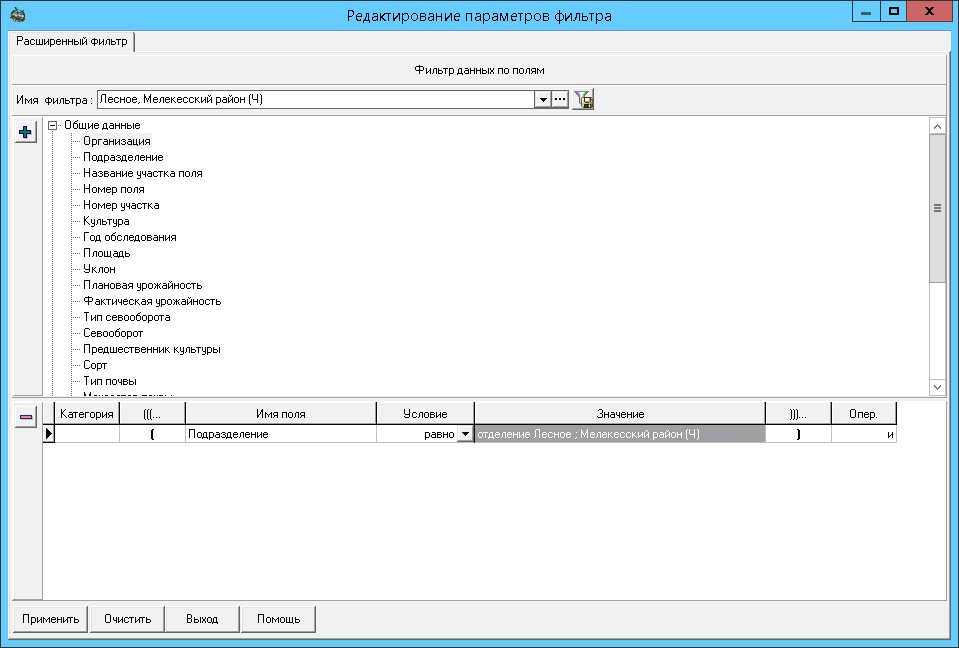This screenshot has height=648, width=959.
Task: Select 'Организация' in the field tree
Action: coord(117,141)
